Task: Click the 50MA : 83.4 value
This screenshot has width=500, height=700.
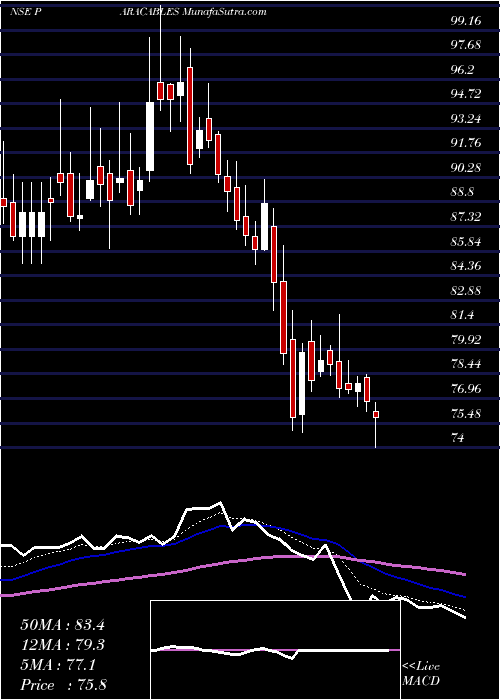Action: [x=62, y=625]
